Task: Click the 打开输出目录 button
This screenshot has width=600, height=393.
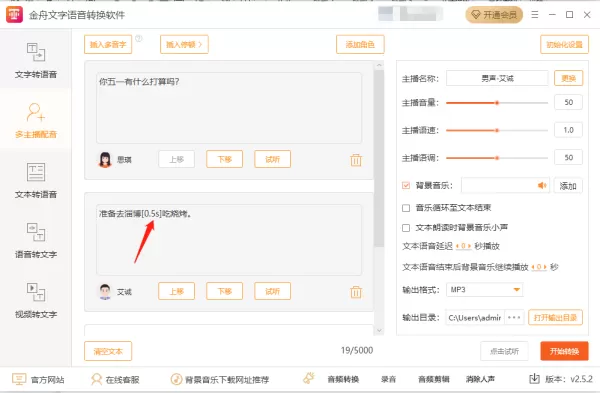Action: coord(555,318)
